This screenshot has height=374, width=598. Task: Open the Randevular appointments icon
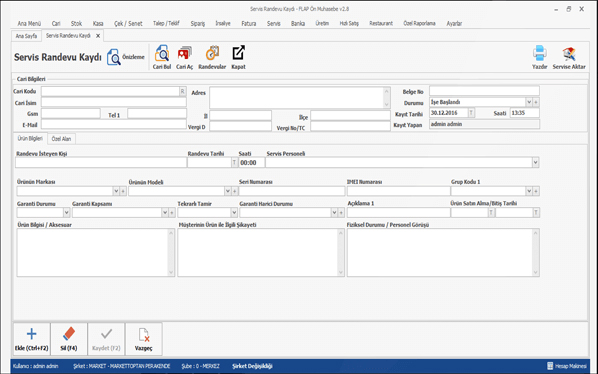coord(212,53)
